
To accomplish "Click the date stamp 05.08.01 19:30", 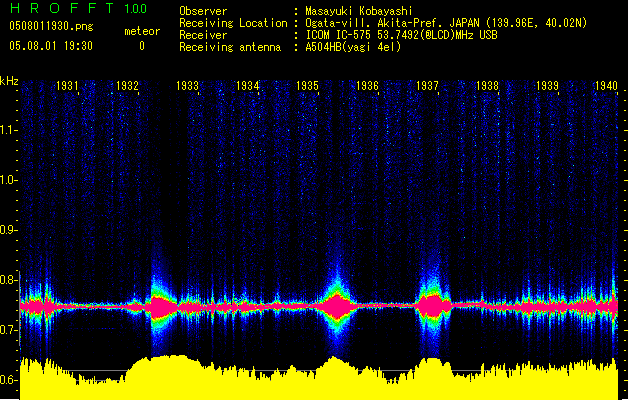I will (51, 46).
